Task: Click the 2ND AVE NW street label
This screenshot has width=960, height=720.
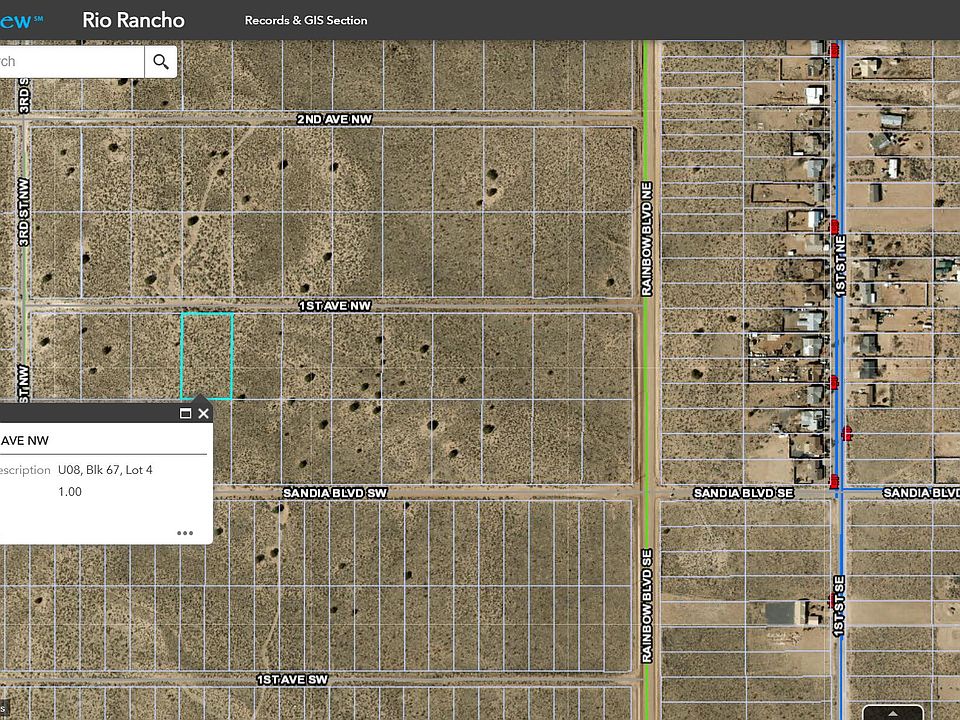Action: pos(334,119)
